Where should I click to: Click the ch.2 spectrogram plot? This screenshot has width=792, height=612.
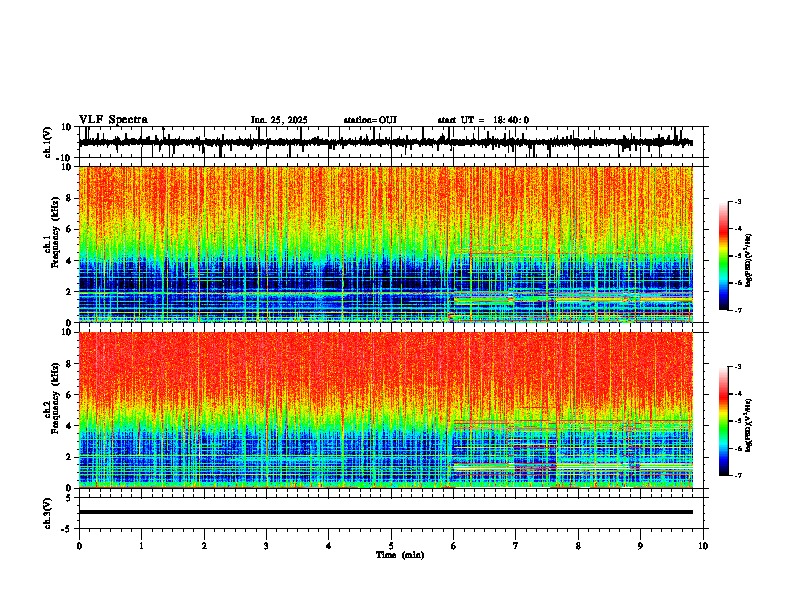(386, 410)
